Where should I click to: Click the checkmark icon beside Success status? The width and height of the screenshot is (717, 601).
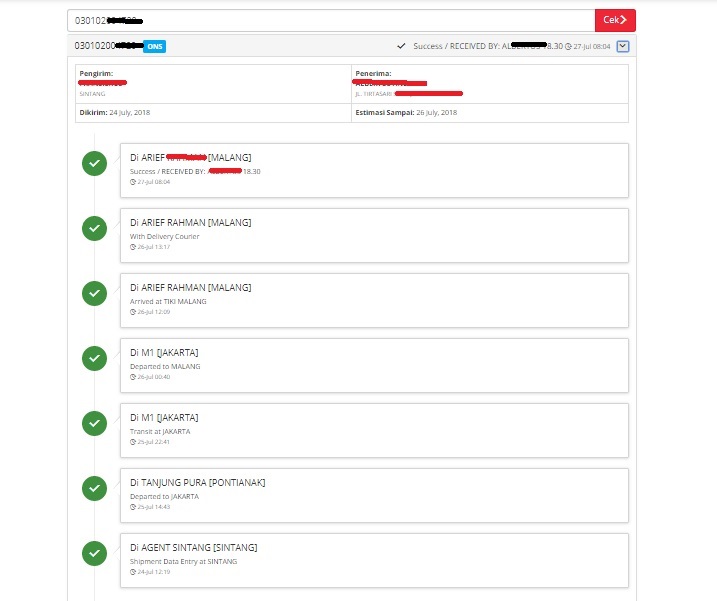pyautogui.click(x=401, y=46)
